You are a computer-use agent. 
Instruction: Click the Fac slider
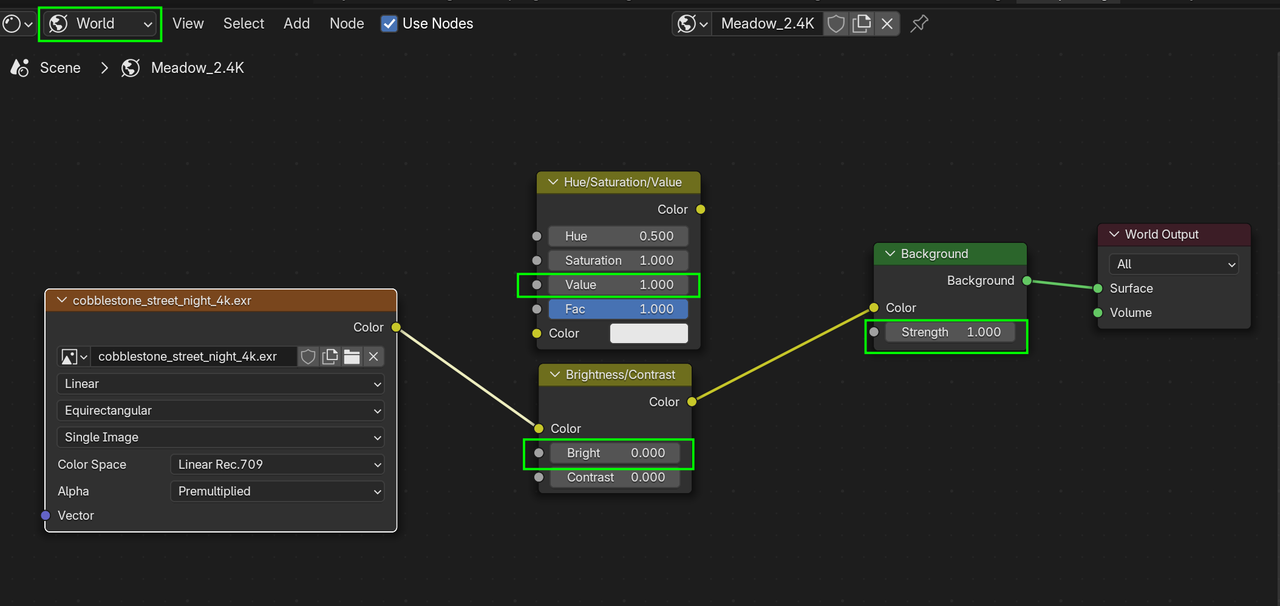click(x=618, y=309)
